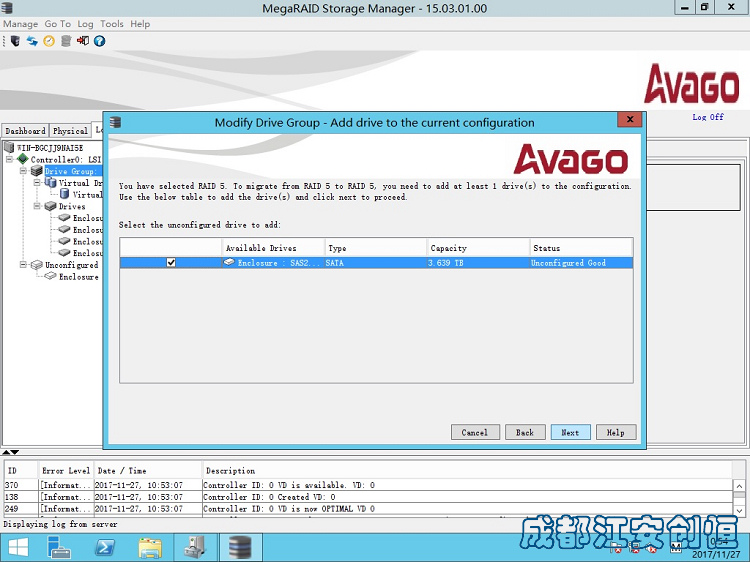Click the Drive Group stack icon
Viewport: 750px width, 562px height.
(x=36, y=171)
